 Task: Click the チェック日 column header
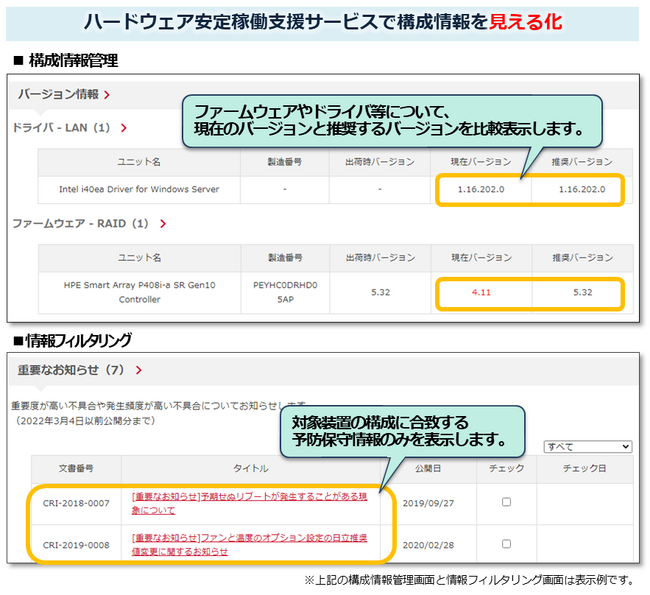click(585, 468)
